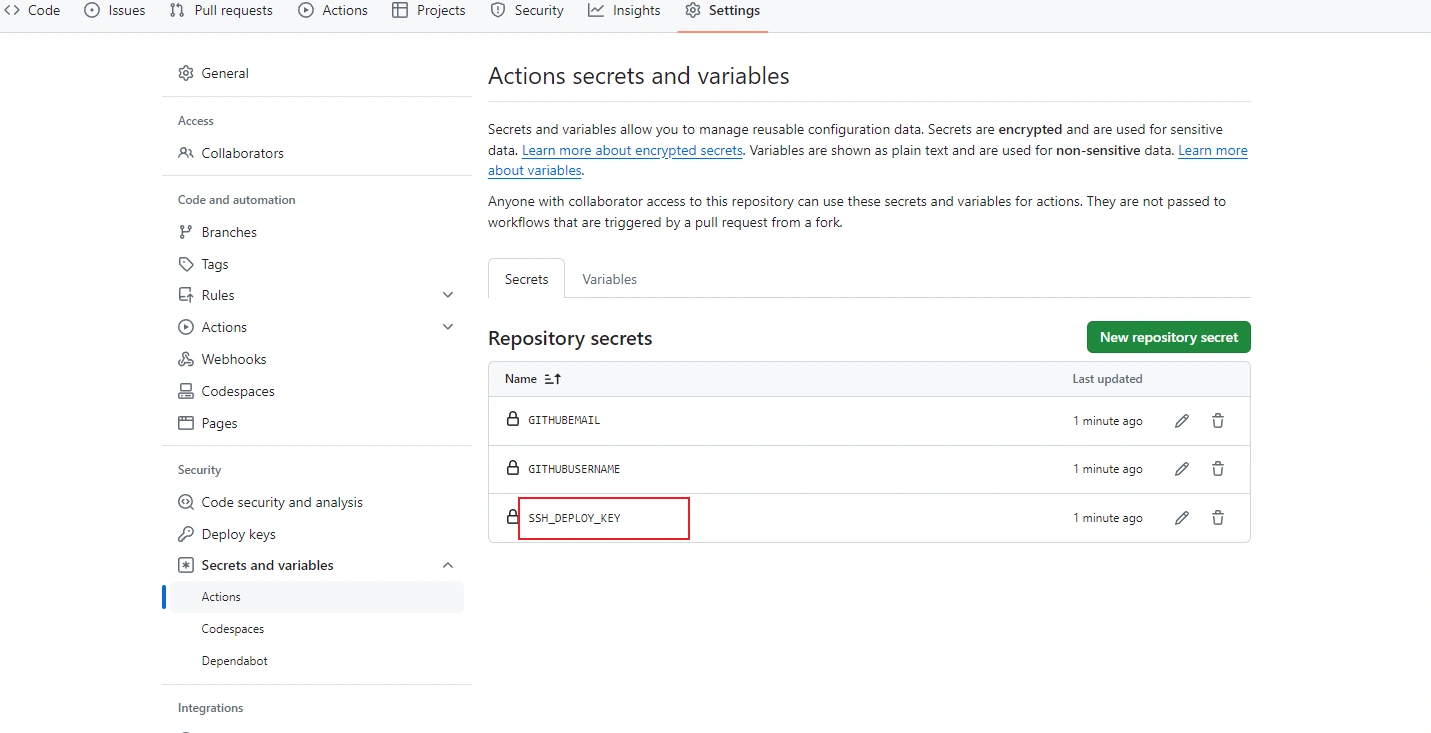The height and width of the screenshot is (733, 1431).
Task: Click the webhook icon beside Webhooks
Action: (186, 359)
